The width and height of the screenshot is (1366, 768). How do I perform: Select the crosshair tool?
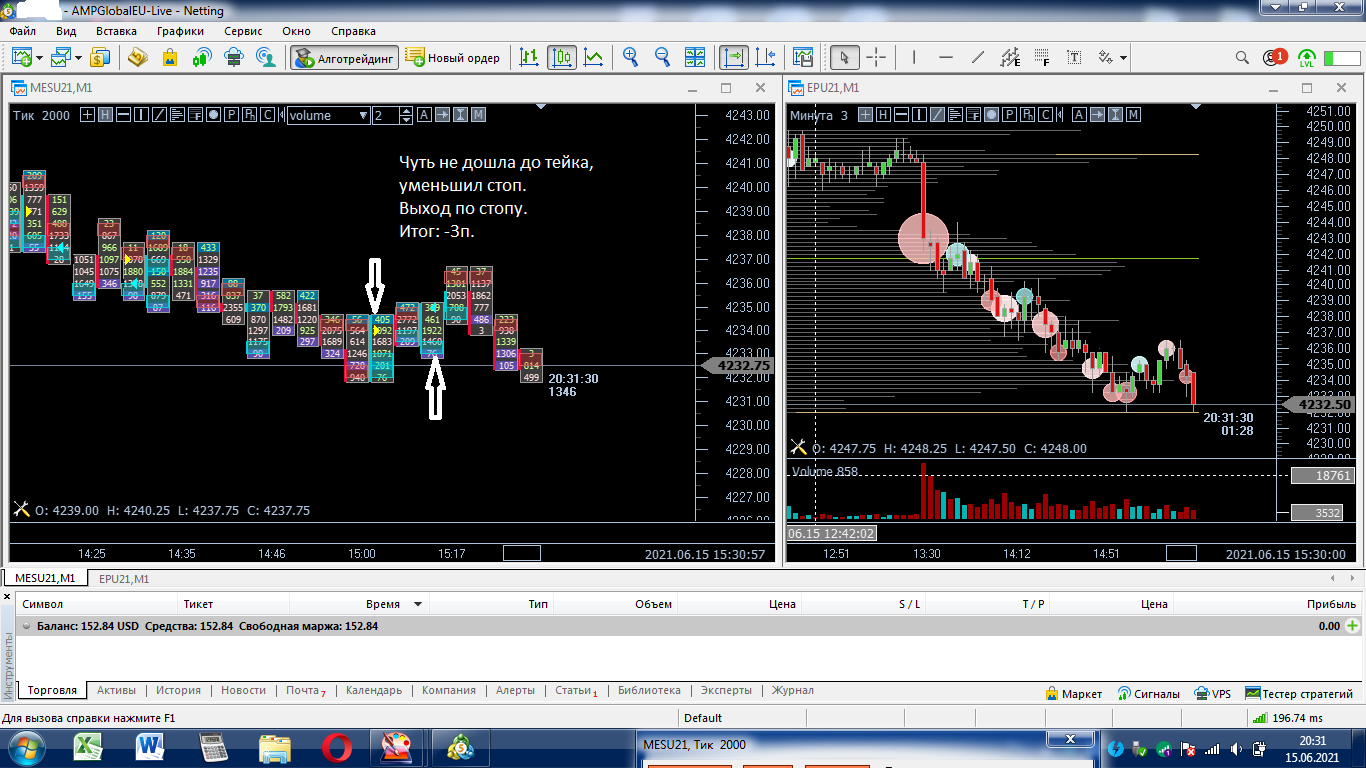tap(876, 57)
